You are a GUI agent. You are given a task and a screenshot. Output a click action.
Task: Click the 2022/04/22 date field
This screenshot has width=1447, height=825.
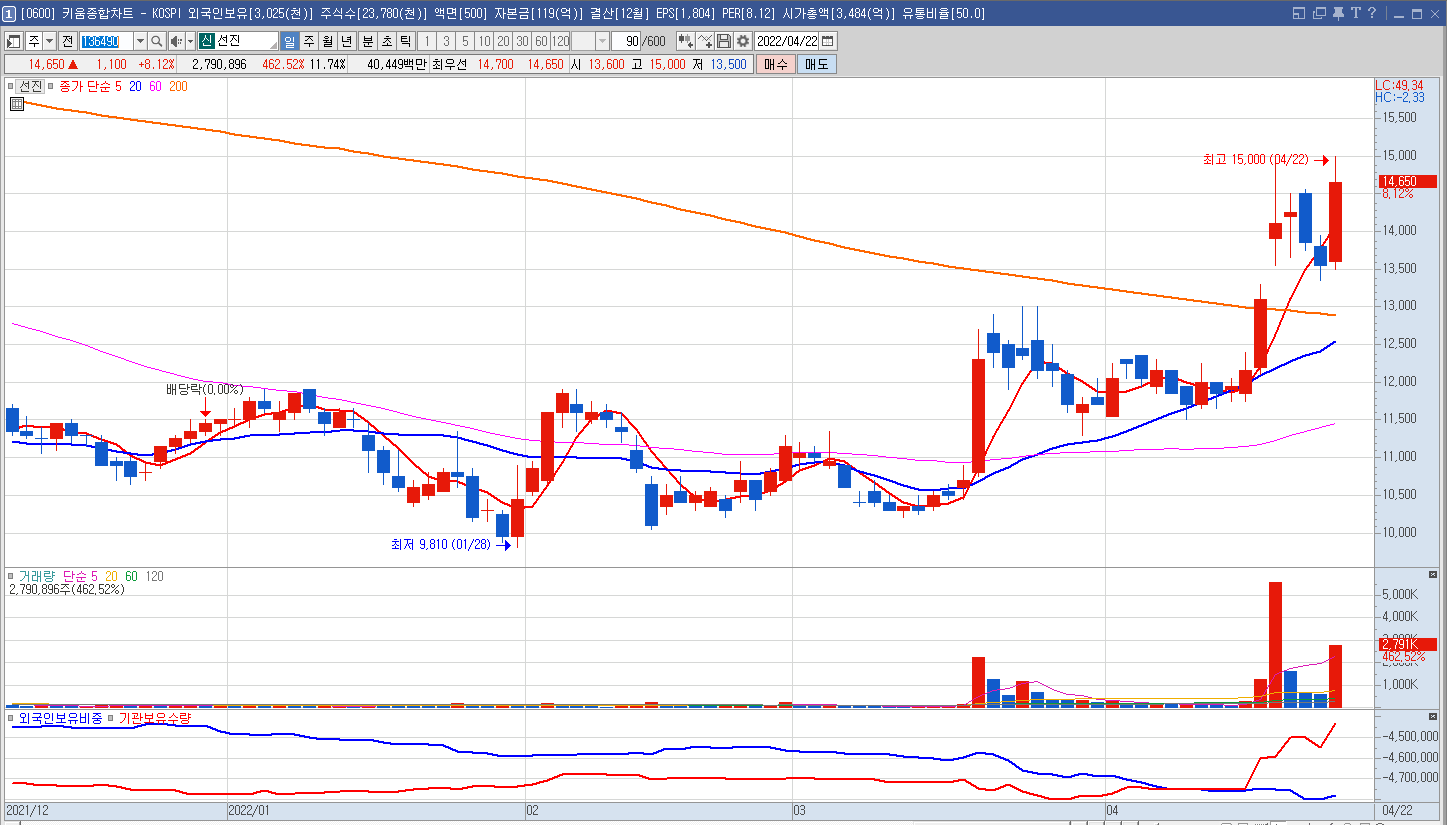point(787,41)
